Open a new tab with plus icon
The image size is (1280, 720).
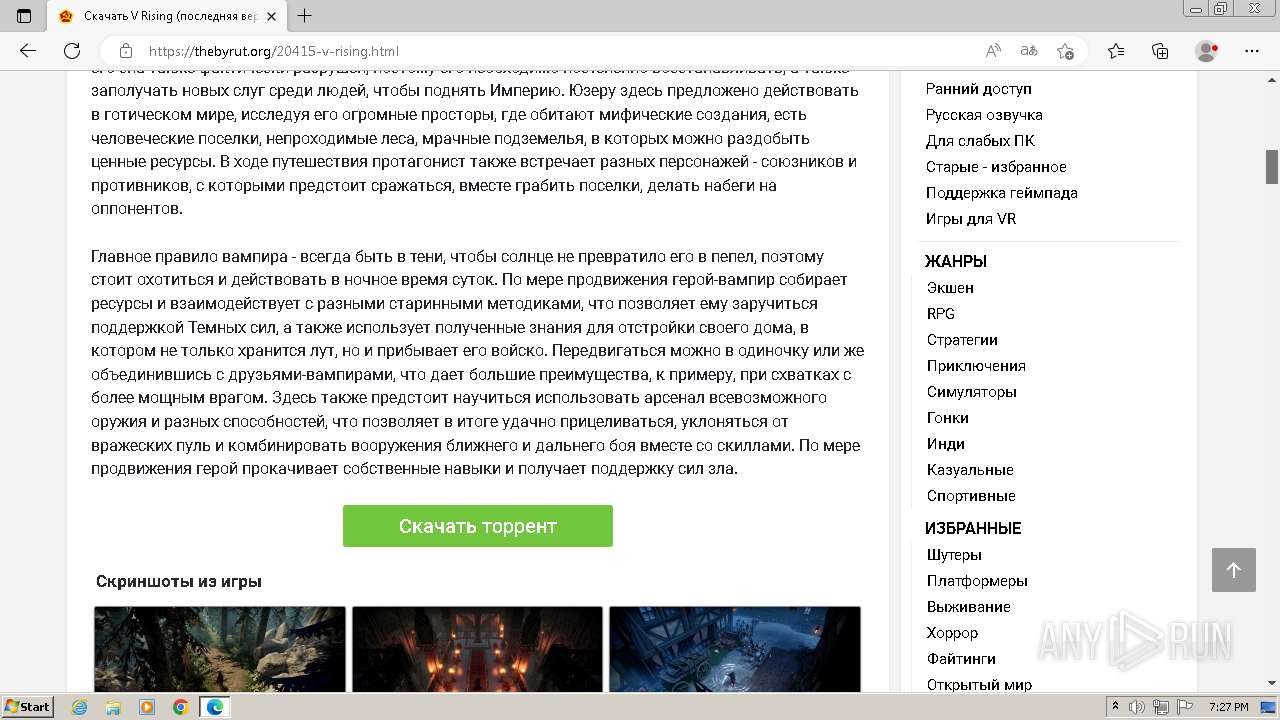(x=305, y=16)
